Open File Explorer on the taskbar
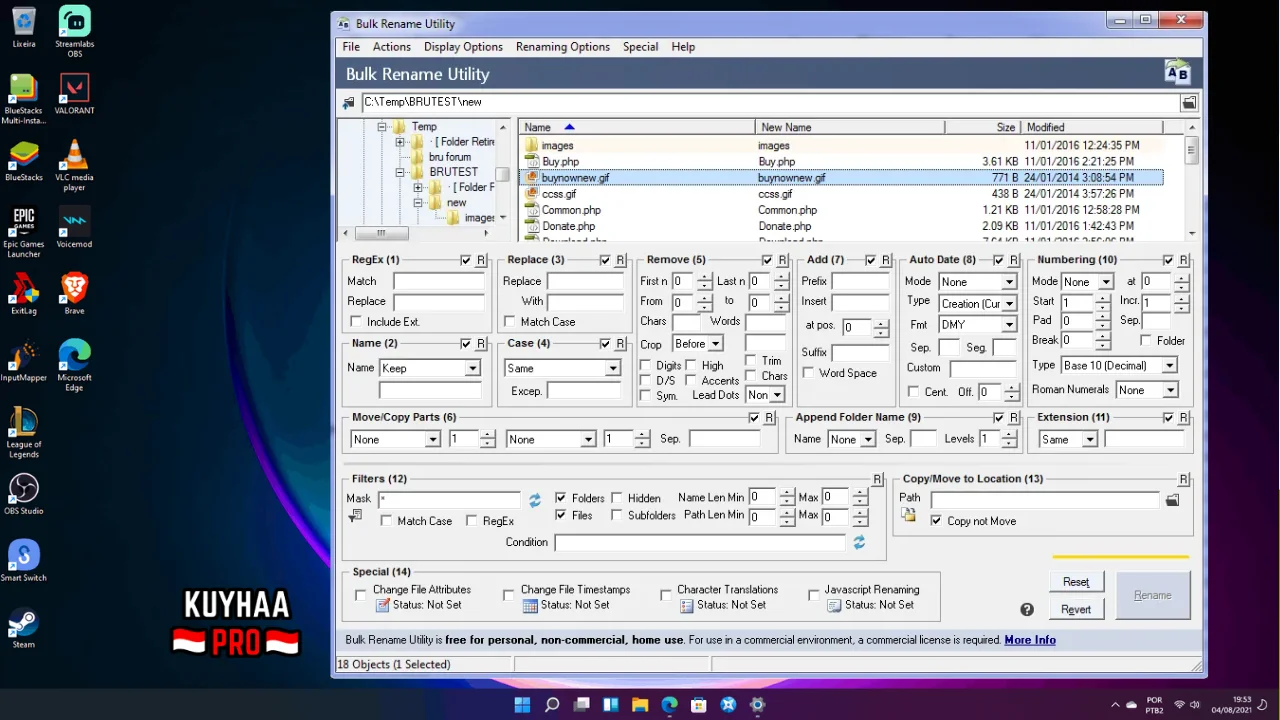 640,705
